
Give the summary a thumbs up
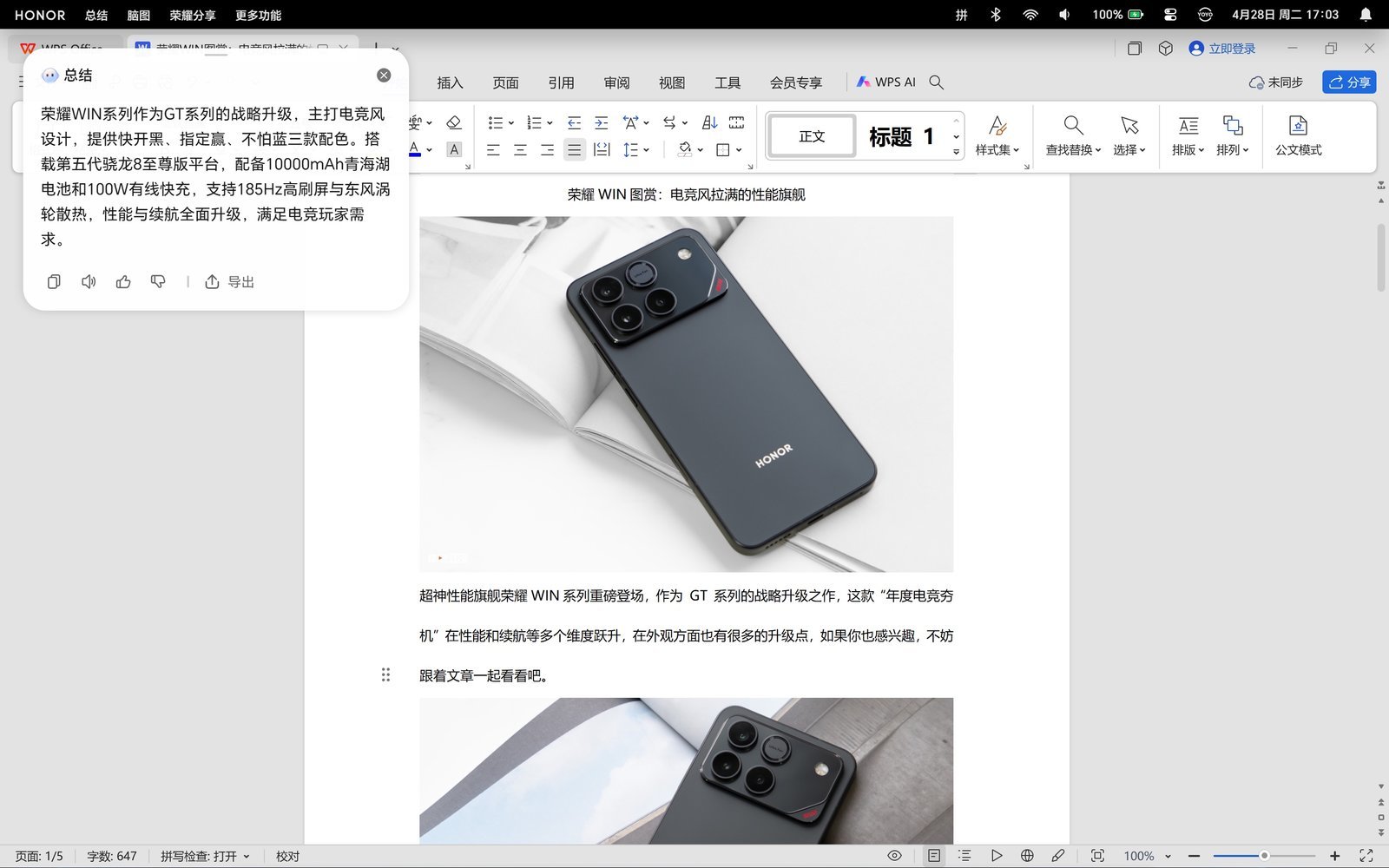[123, 282]
